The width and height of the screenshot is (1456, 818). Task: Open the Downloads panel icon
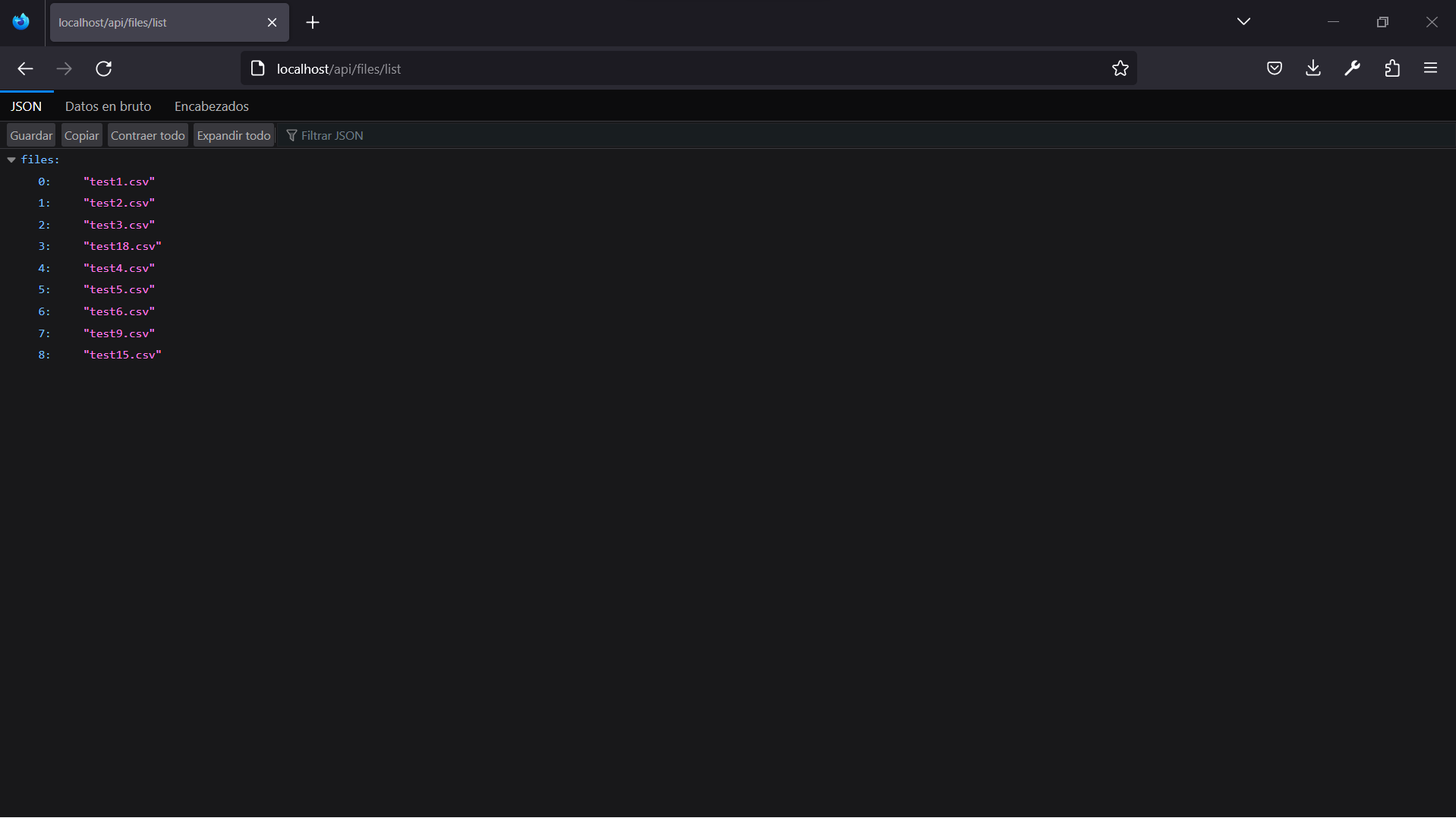[x=1313, y=68]
